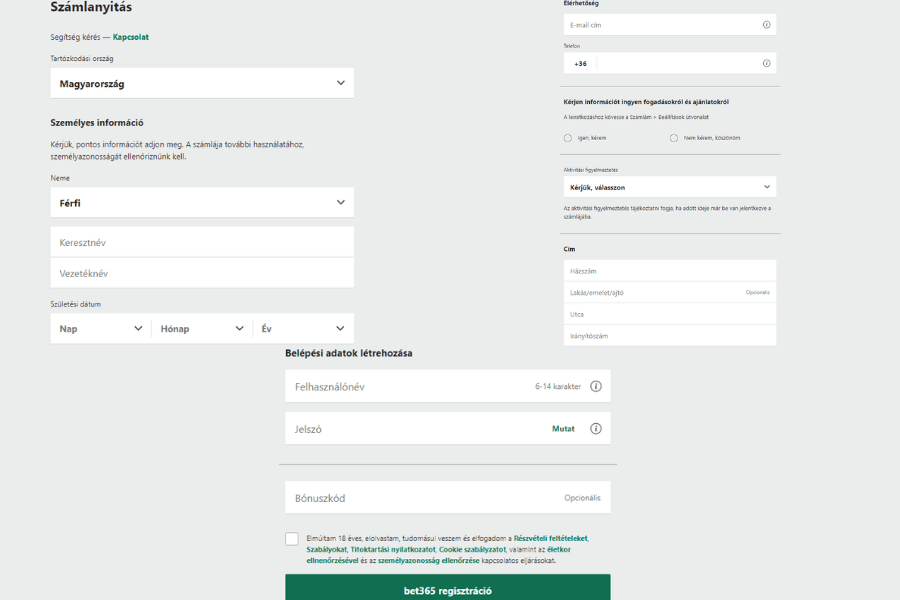Viewport: 900px width, 600px height.
Task: Open the személyazonosság ellenőrzése link
Action: click(428, 560)
